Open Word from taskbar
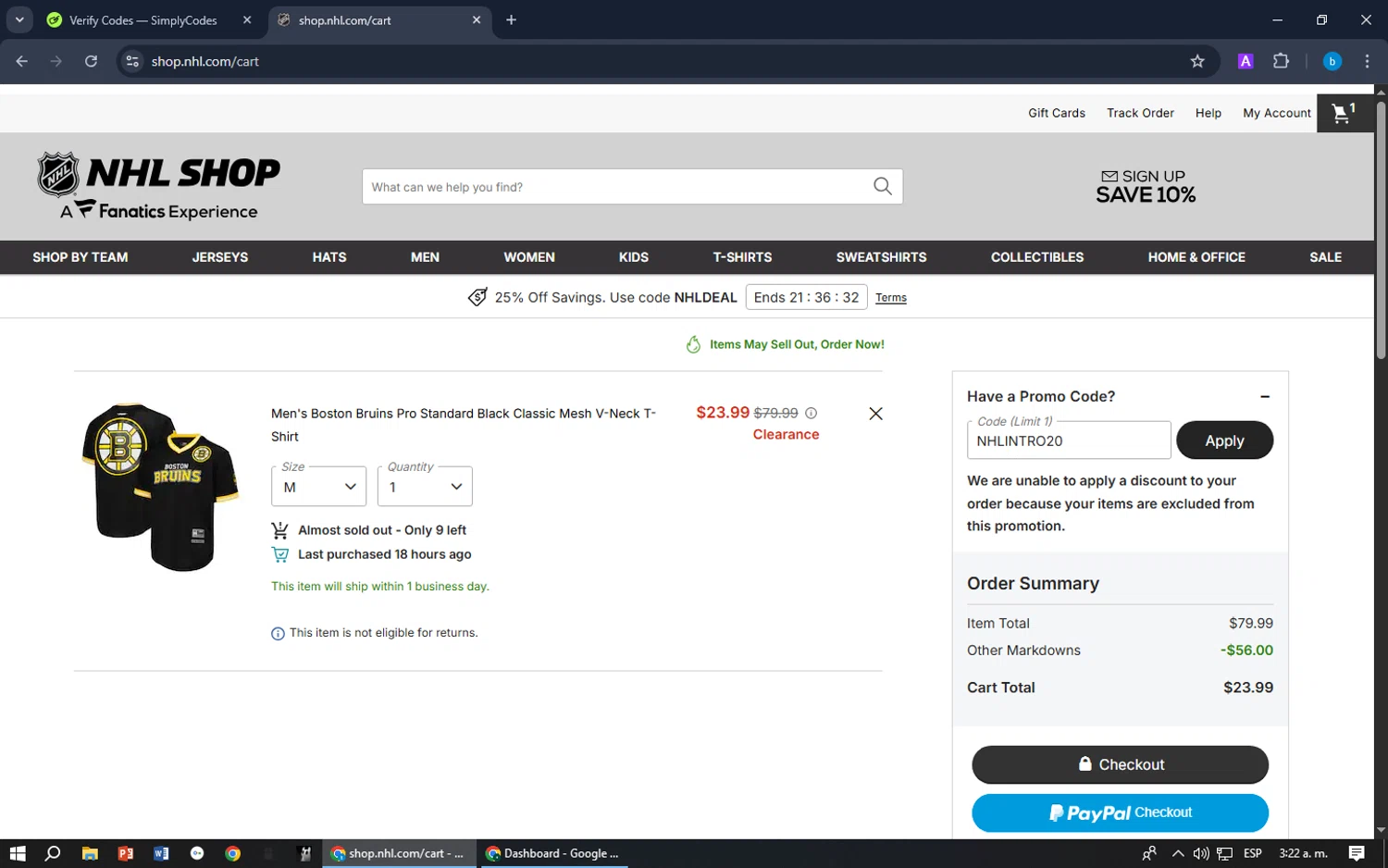1388x868 pixels. coord(161,853)
